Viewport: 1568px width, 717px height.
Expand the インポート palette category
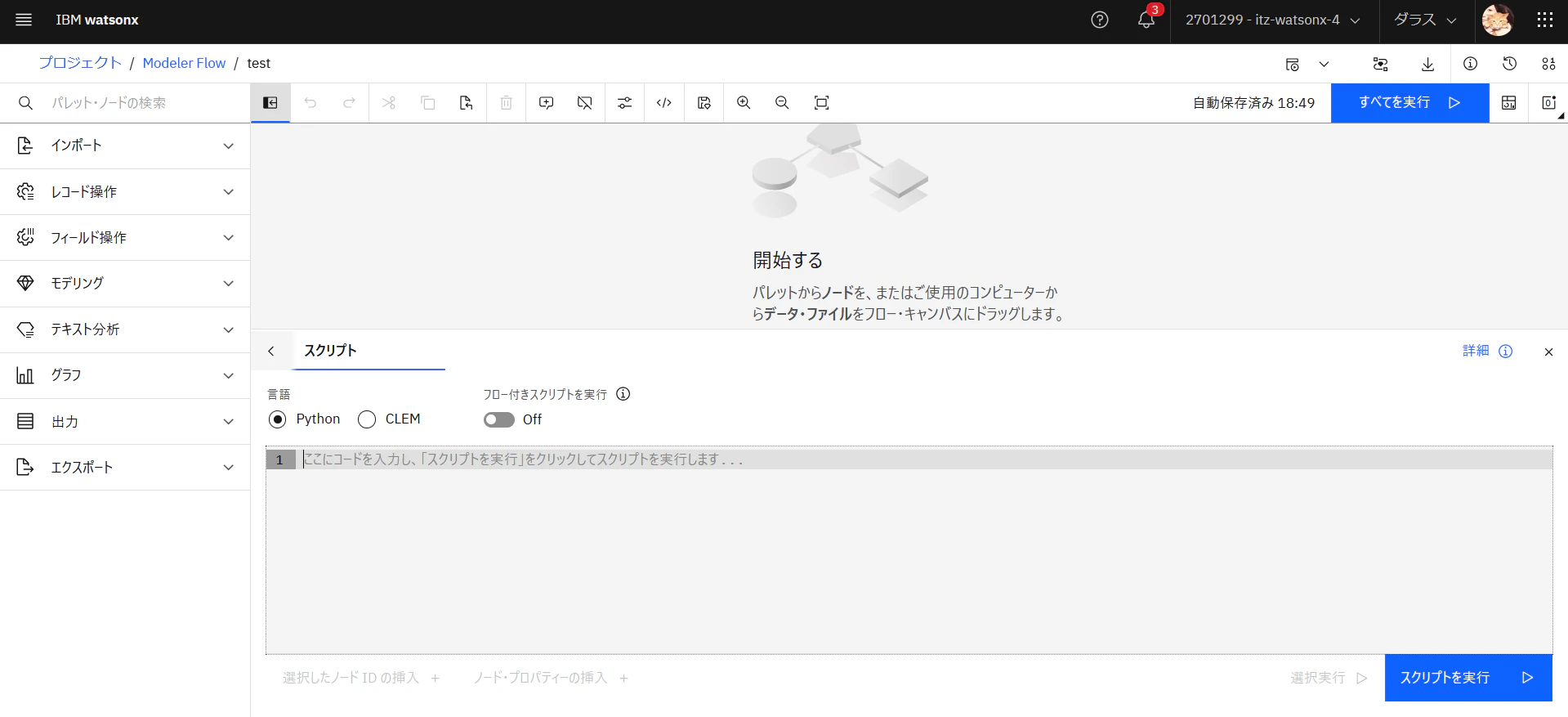[125, 146]
